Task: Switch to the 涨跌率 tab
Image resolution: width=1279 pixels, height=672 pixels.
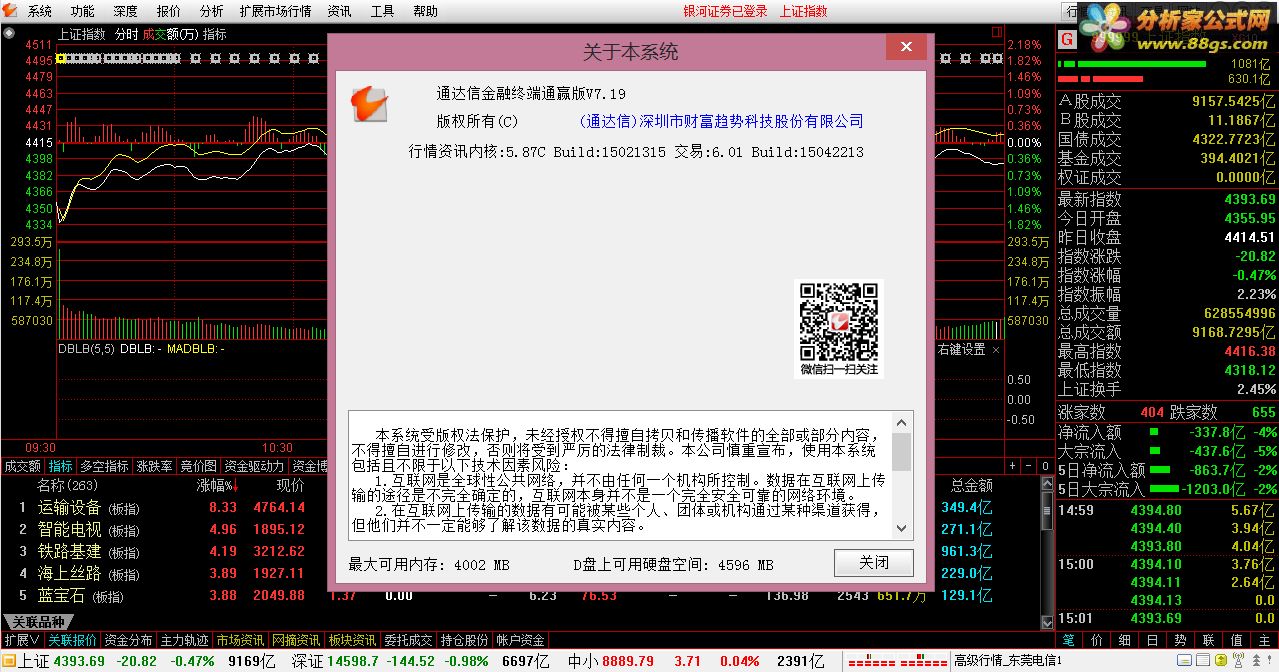Action: [155, 466]
